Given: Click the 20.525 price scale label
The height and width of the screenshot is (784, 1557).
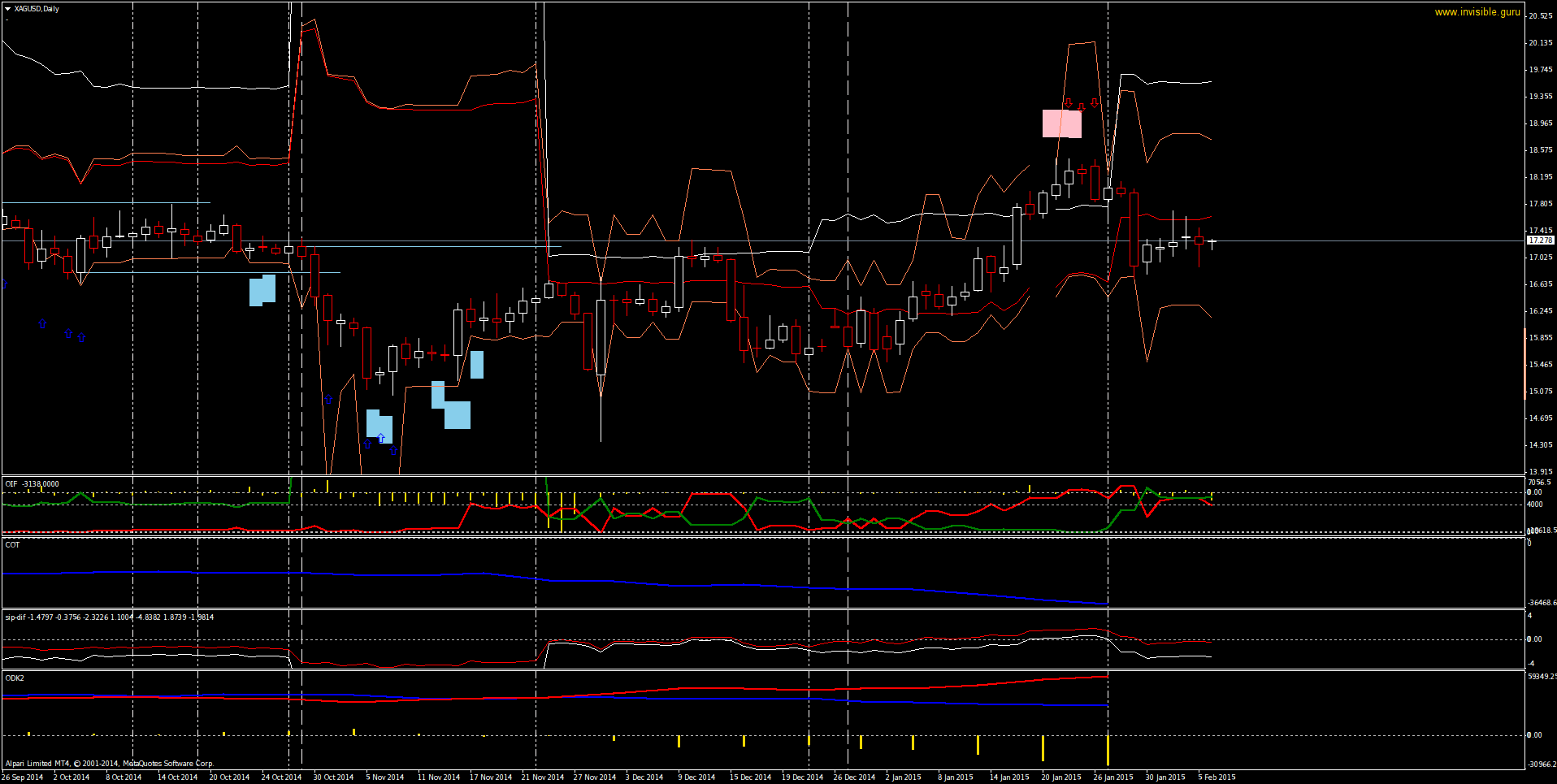Looking at the screenshot, I should point(1541,16).
